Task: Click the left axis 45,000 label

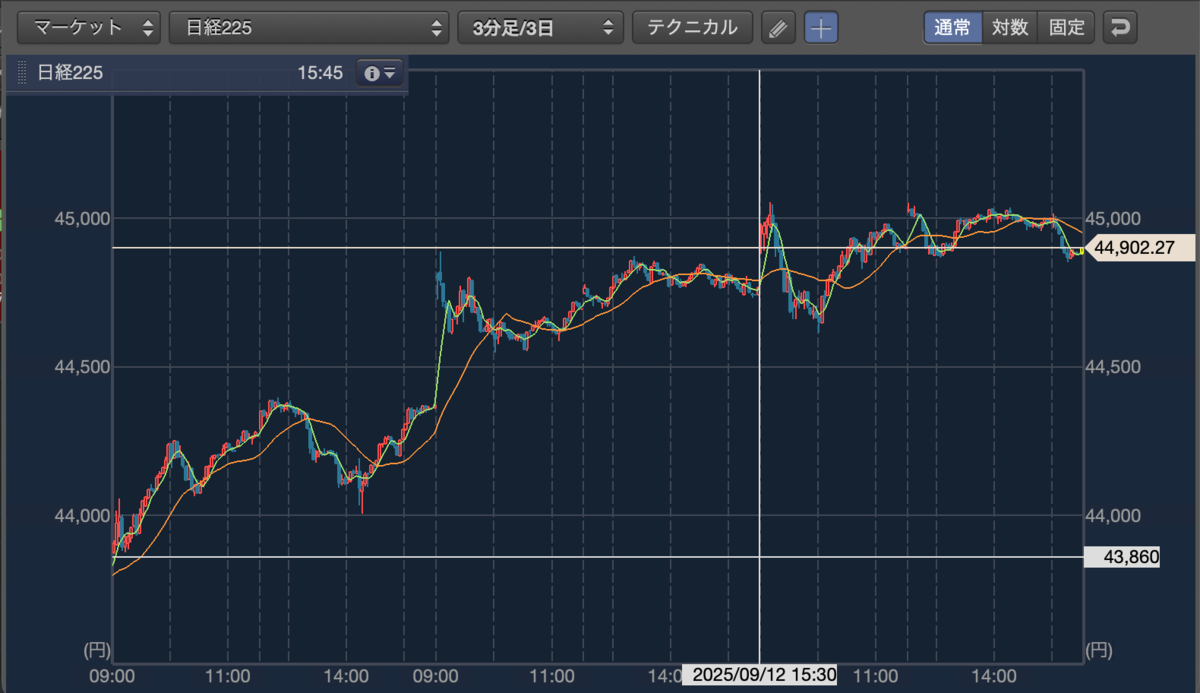Action: coord(83,218)
